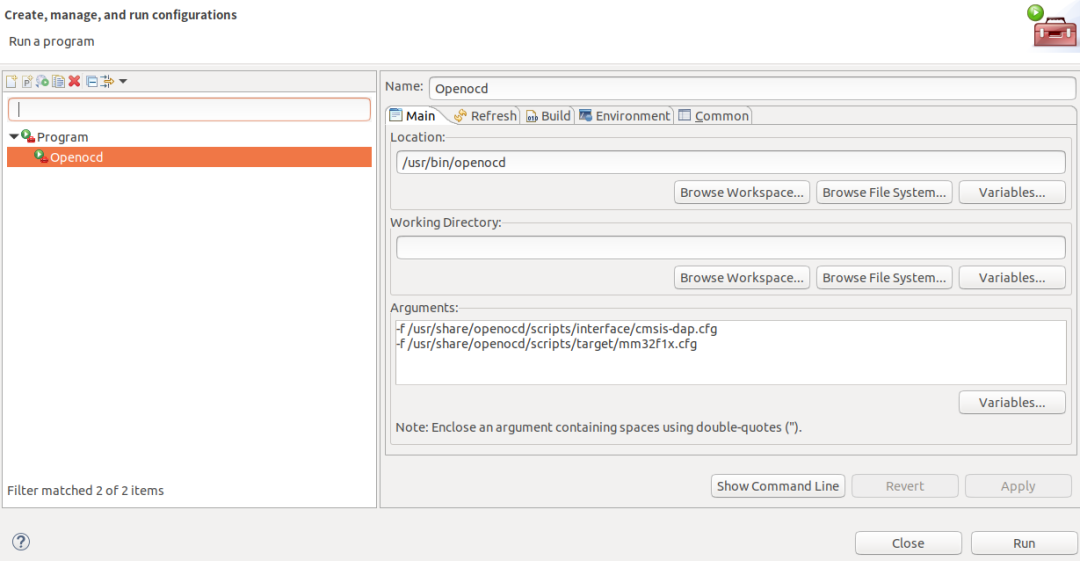Click the filter text field

[189, 110]
